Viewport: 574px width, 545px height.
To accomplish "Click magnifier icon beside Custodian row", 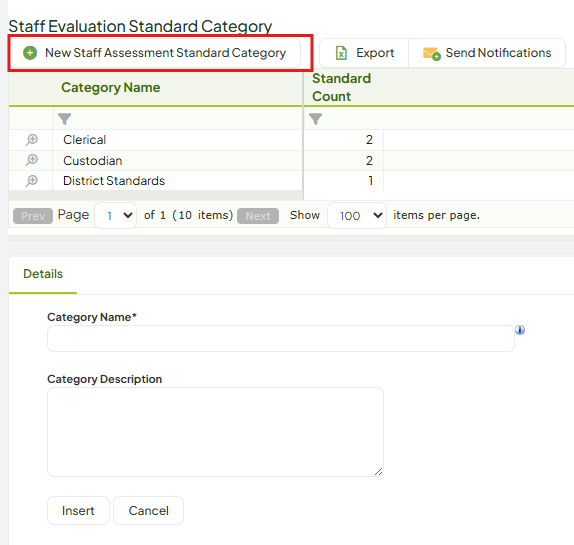I will (32, 160).
